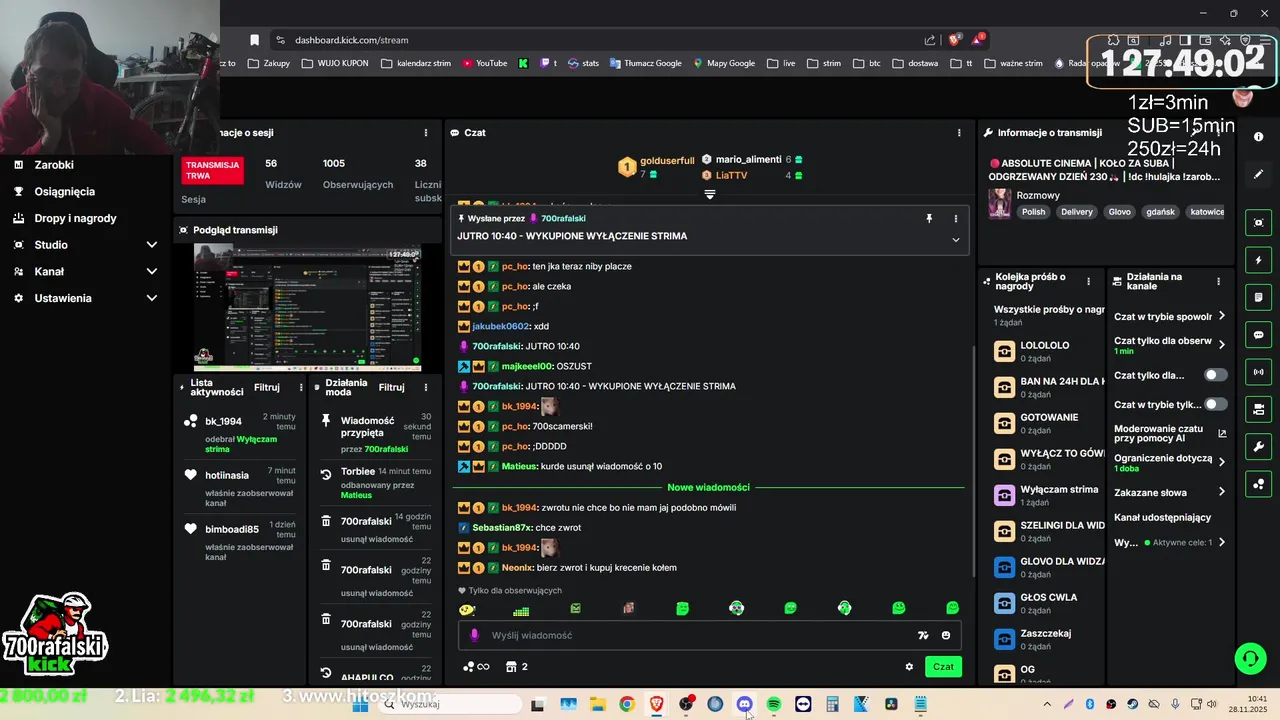Open Mapy Google bookmark
The width and height of the screenshot is (1280, 720).
pos(724,63)
